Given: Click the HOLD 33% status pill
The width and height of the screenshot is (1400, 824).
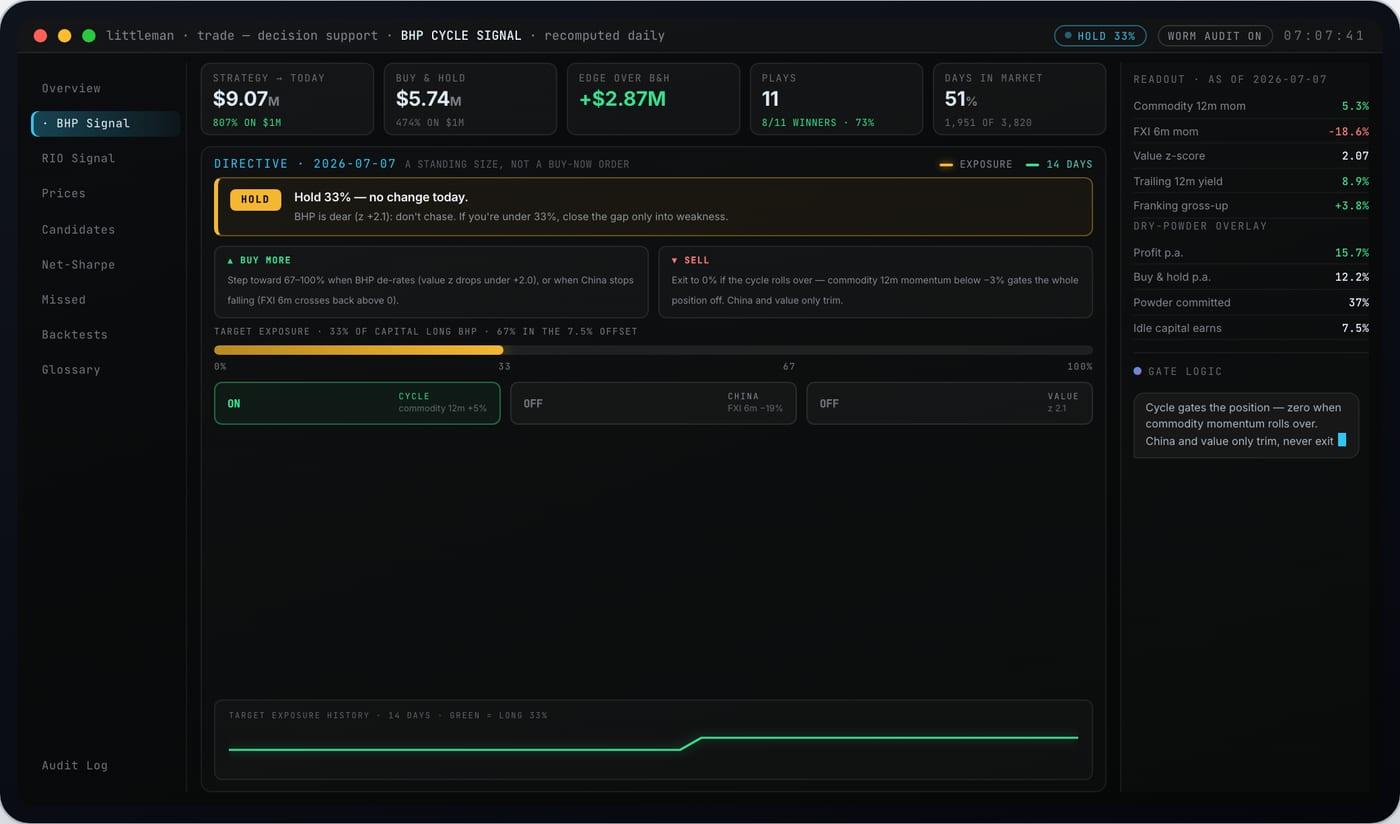Looking at the screenshot, I should [1100, 36].
